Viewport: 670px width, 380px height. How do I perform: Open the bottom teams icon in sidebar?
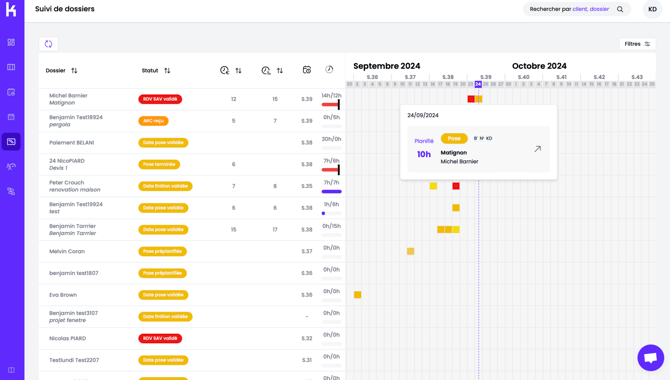[11, 191]
